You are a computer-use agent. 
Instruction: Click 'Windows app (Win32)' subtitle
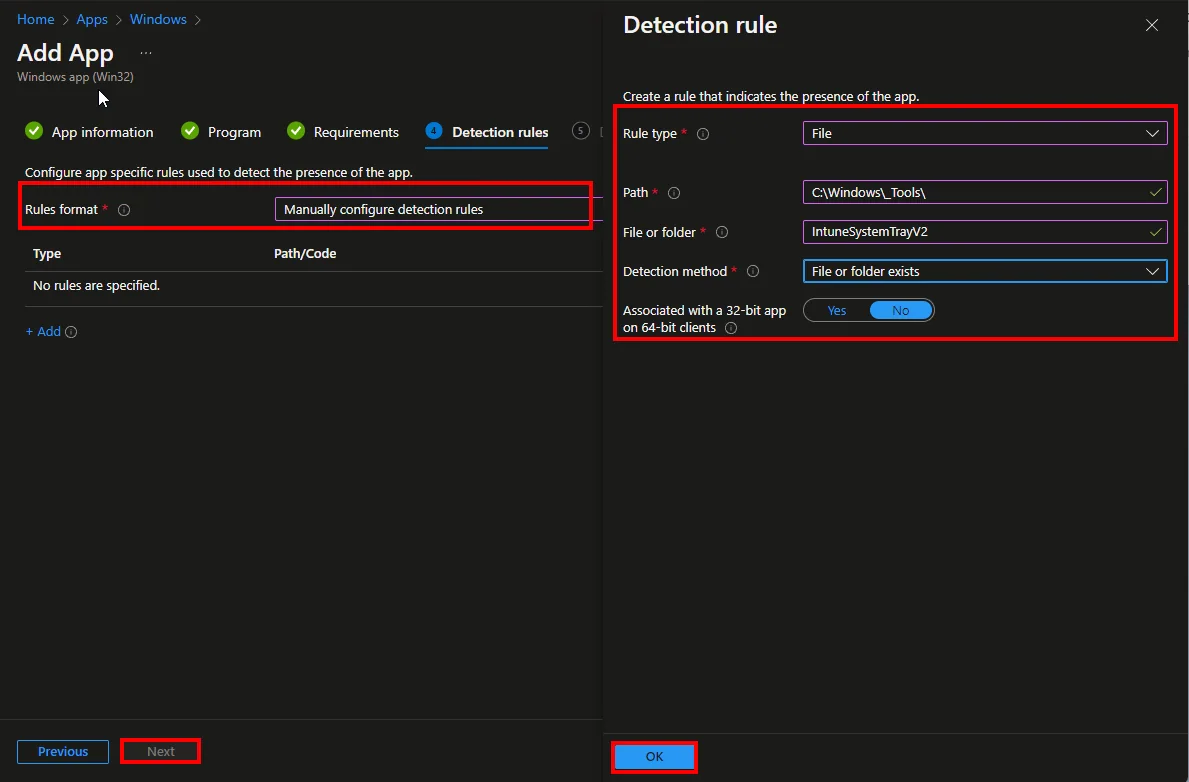[x=75, y=77]
